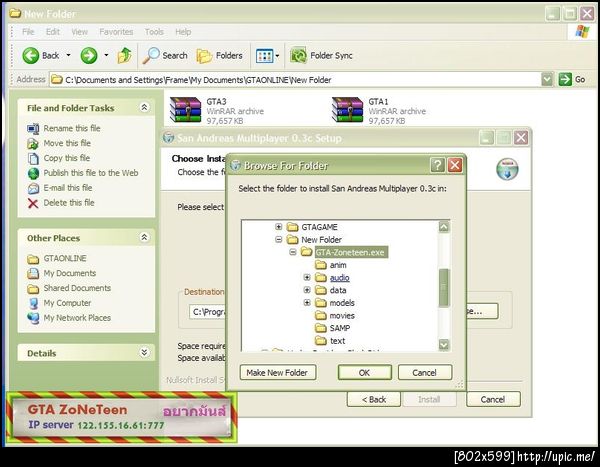Click Copy this file task
600x467 pixels.
(x=67, y=158)
